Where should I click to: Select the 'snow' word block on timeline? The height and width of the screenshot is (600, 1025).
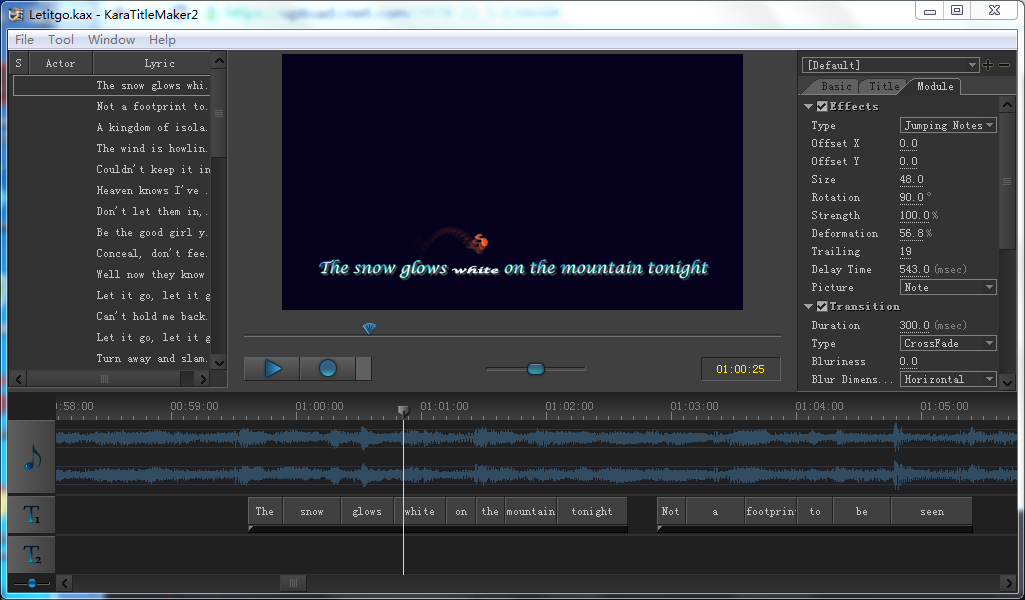pyautogui.click(x=312, y=512)
